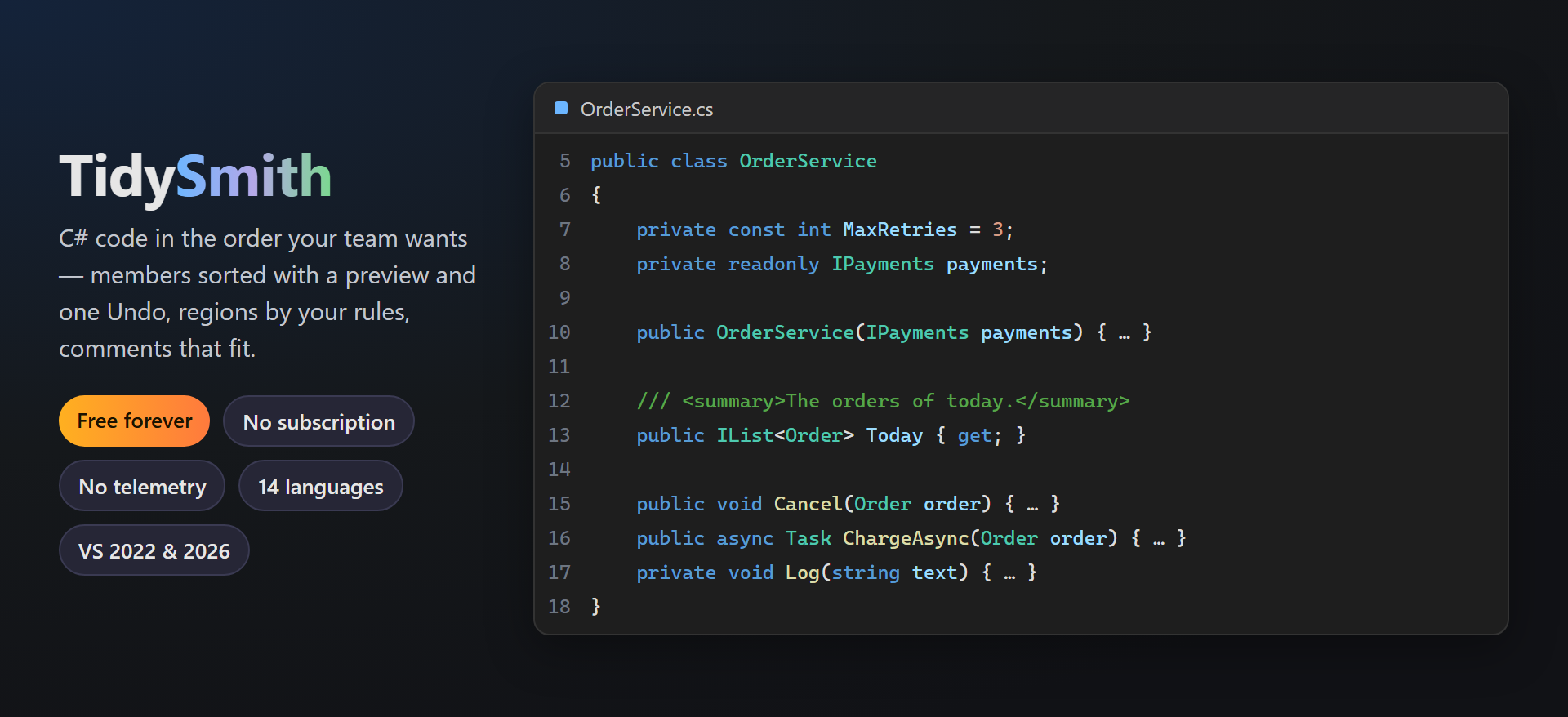Viewport: 1568px width, 717px height.
Task: Click the 'string' parameter type on line 17
Action: click(x=866, y=572)
